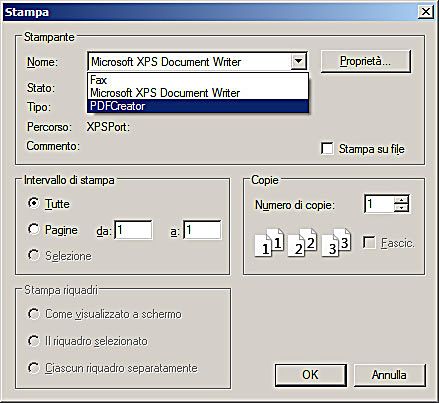Screen dimensions: 439x403
Task: Click the Numero di copie field
Action: pyautogui.click(x=379, y=204)
